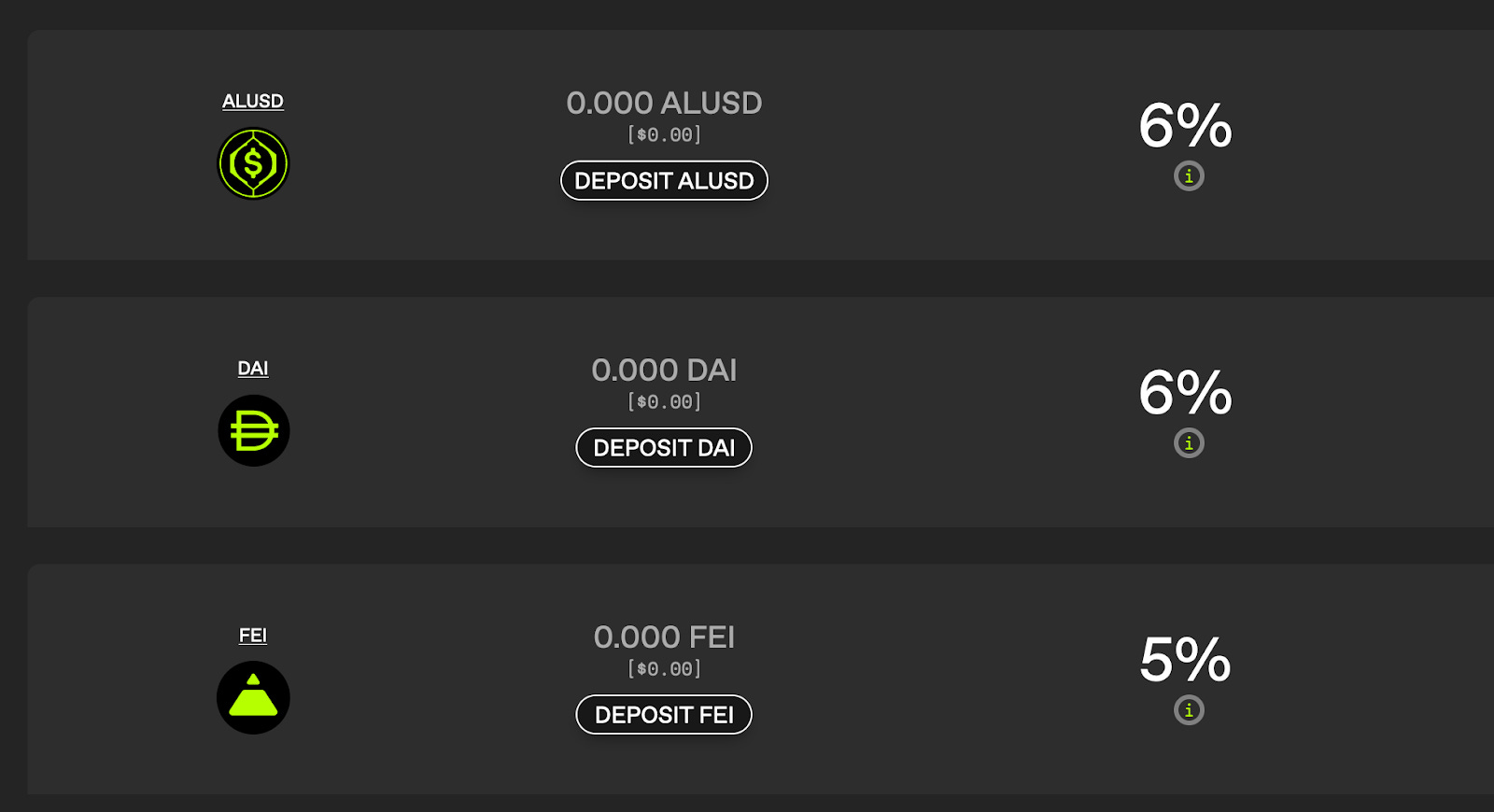1494x812 pixels.
Task: Click the DEPOSIT ALUSD button
Action: coord(664,180)
